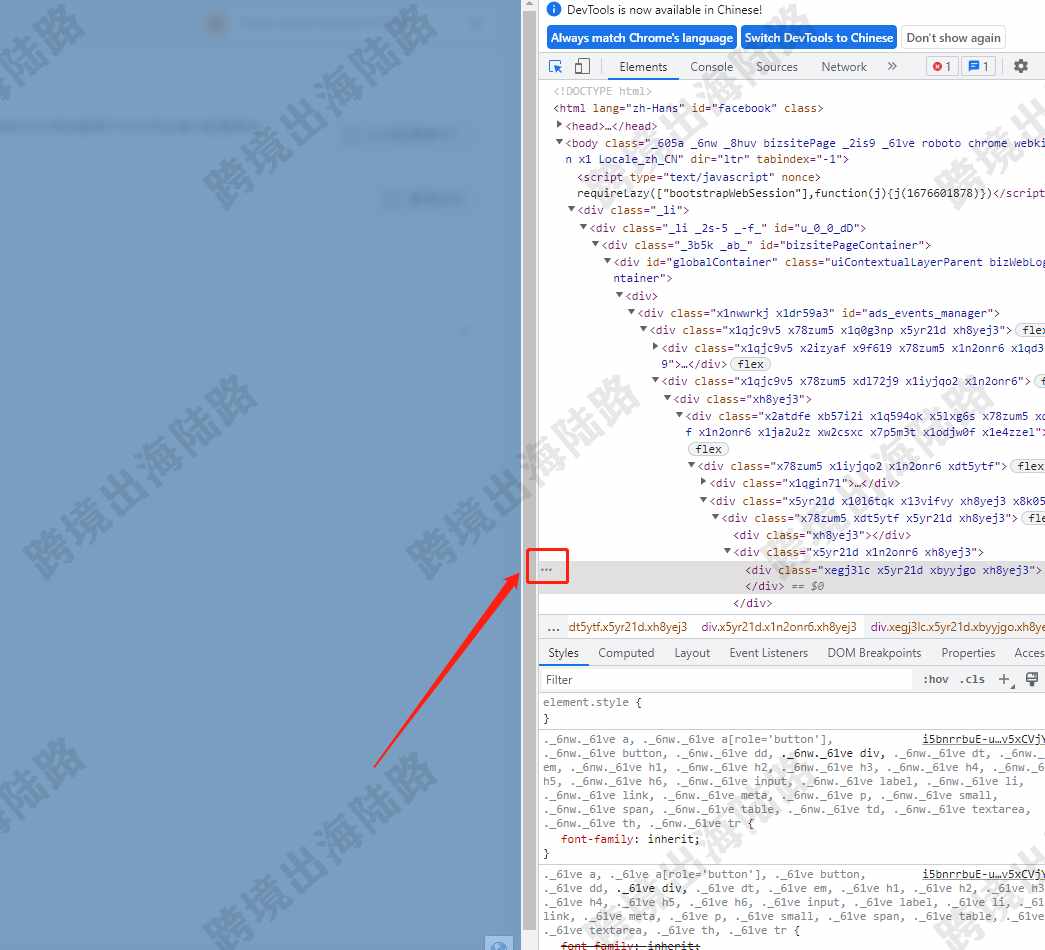Screen dimensions: 1045x950
Task: Click font-family: inherit declaration
Action: click(x=630, y=839)
